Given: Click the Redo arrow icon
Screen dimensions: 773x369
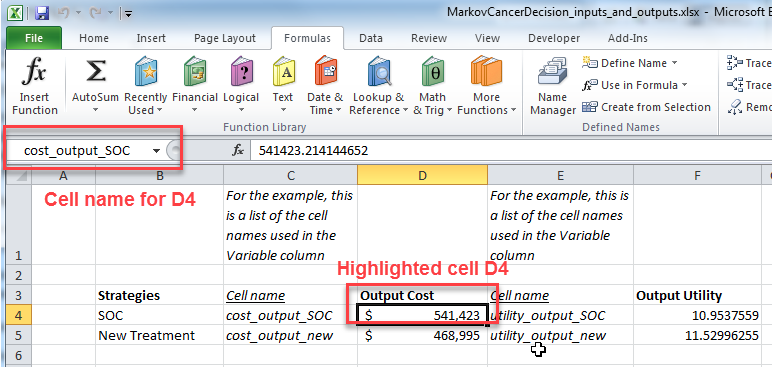Looking at the screenshot, I should tap(97, 13).
